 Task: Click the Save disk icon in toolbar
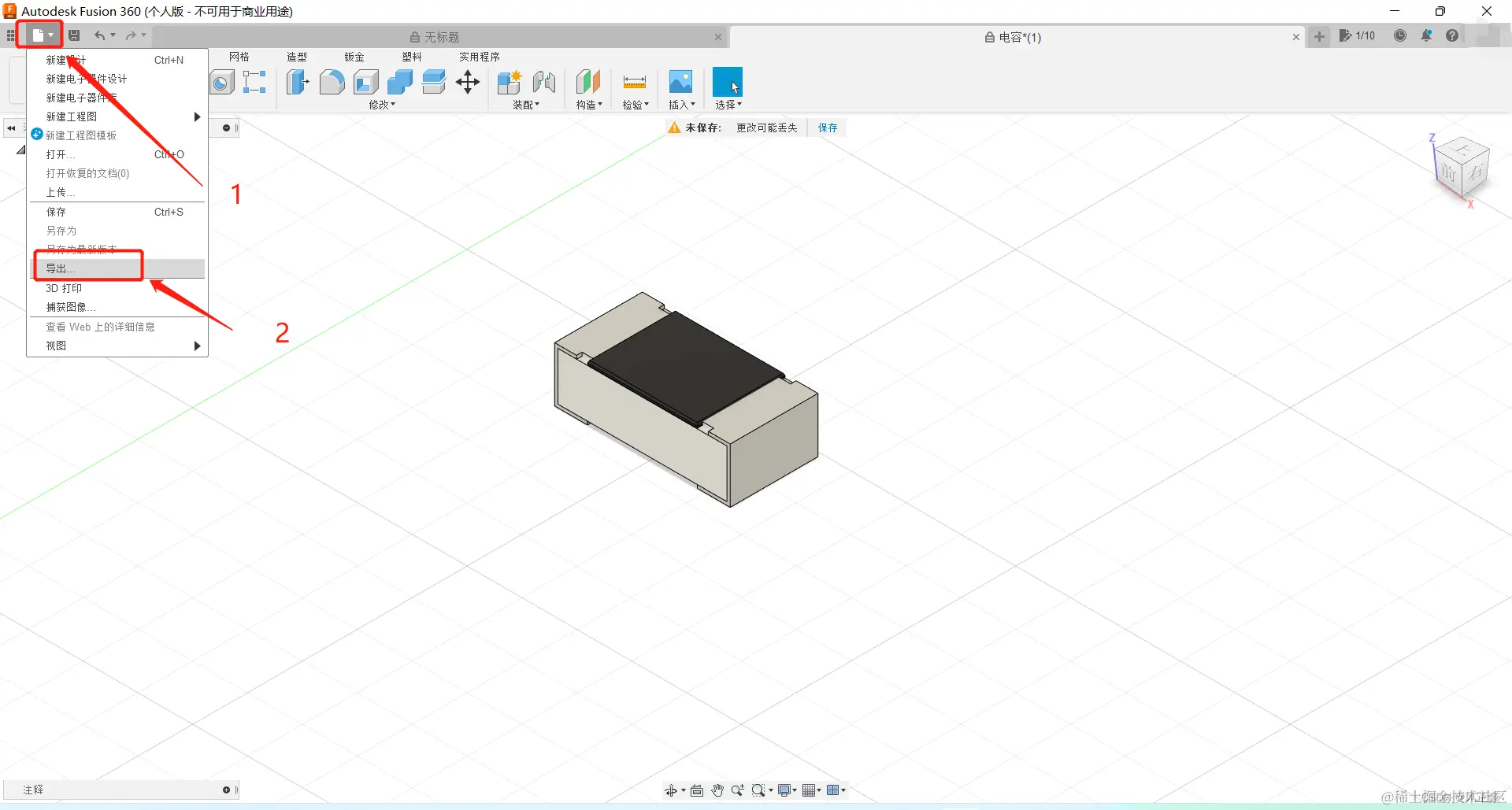pos(74,35)
